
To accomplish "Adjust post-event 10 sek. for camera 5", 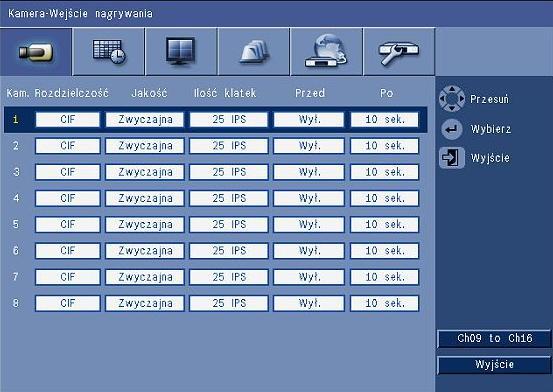I will (x=384, y=224).
